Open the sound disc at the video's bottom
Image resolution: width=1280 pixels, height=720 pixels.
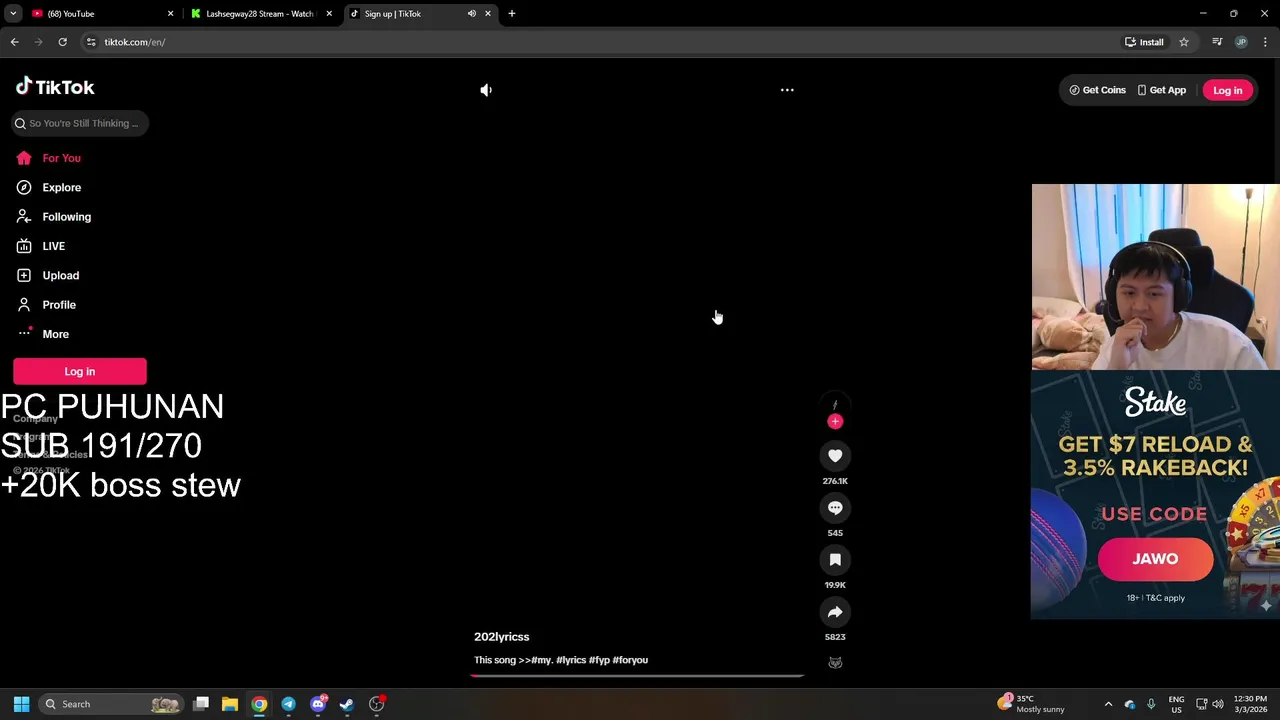pos(835,662)
